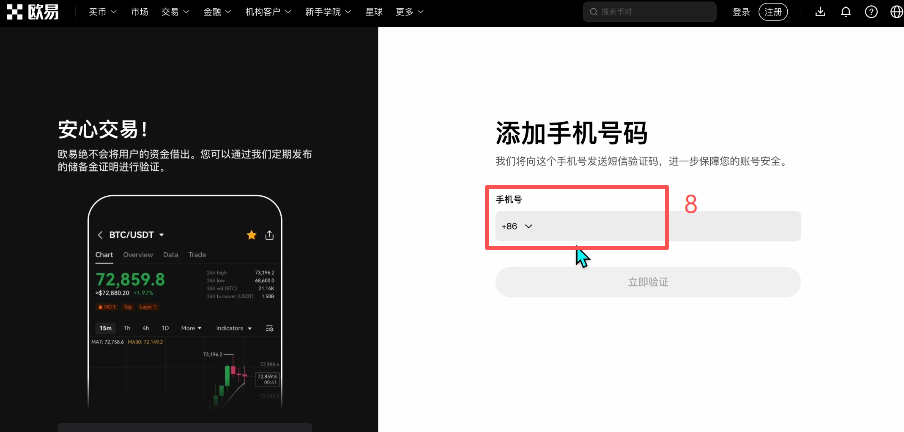Open the BTC/USDT pair dropdown

pyautogui.click(x=137, y=235)
